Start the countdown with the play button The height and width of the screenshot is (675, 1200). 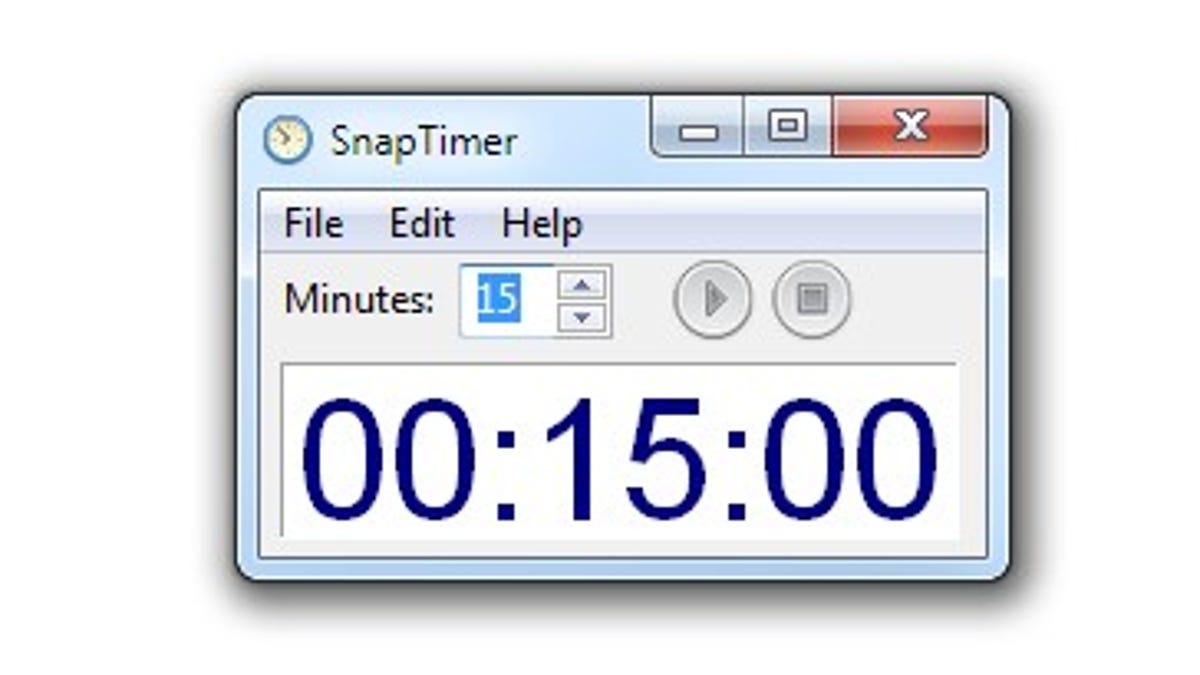(713, 298)
